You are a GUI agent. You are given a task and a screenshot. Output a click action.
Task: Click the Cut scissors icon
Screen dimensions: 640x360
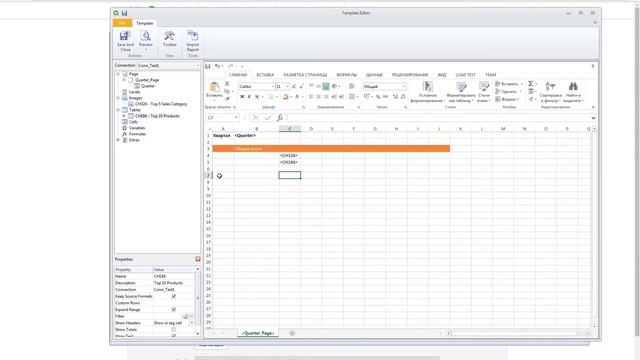(227, 83)
